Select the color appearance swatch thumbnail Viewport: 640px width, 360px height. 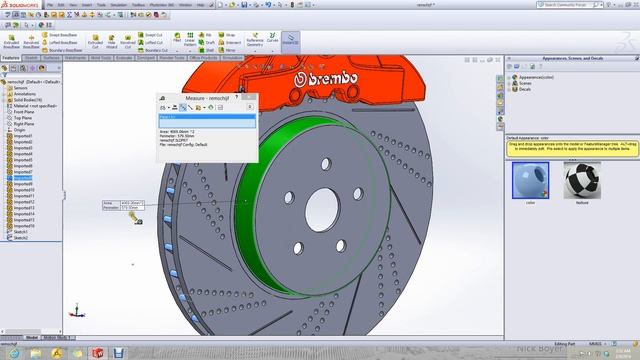click(x=530, y=180)
